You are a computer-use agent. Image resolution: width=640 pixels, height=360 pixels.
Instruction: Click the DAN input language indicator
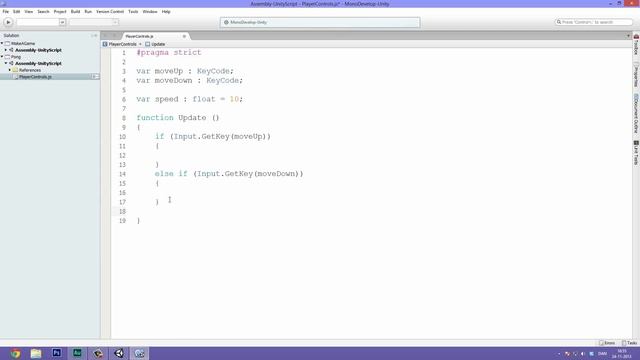pos(602,354)
